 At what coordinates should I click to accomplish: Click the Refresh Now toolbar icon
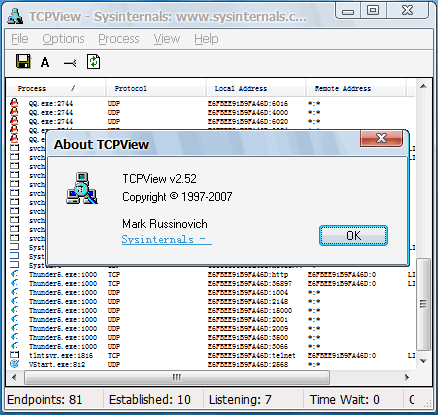[x=93, y=62]
